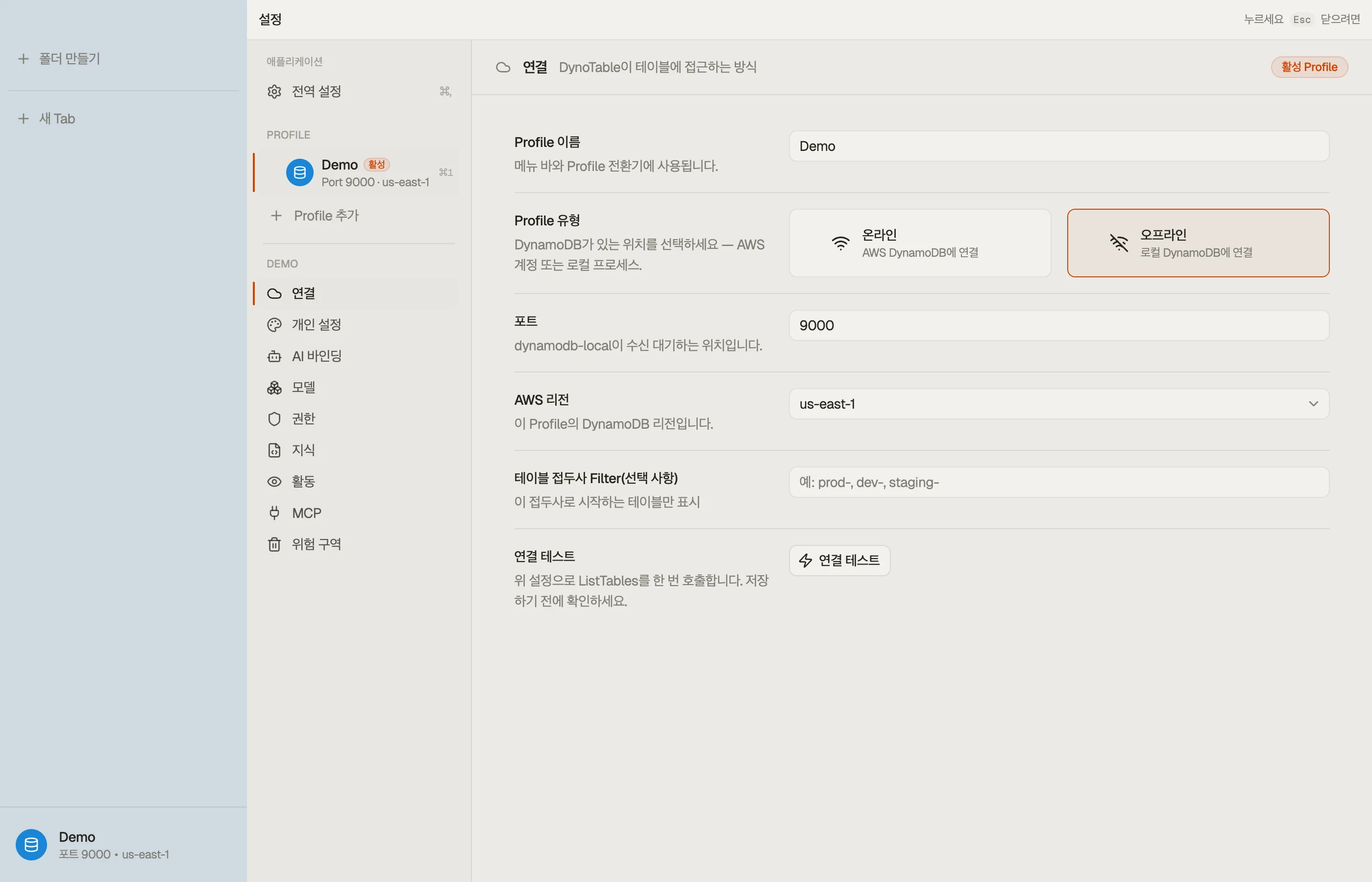This screenshot has width=1372, height=882.
Task: Click the 활성 badge next to Demo
Action: coord(376,164)
